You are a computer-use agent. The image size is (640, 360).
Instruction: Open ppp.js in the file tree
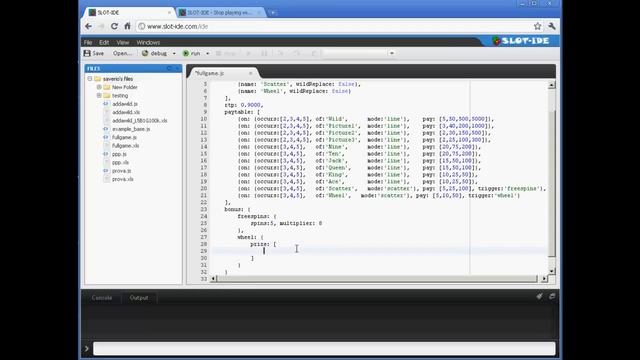click(119, 154)
